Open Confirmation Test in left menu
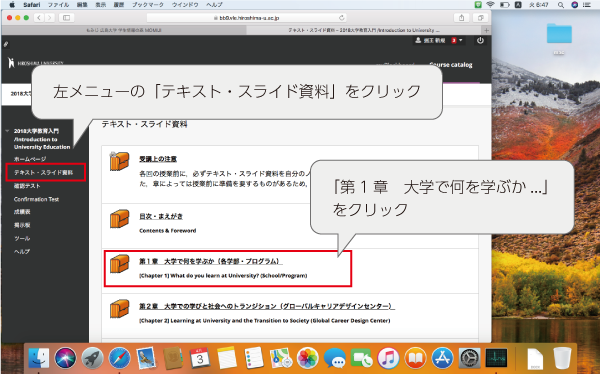 click(36, 199)
